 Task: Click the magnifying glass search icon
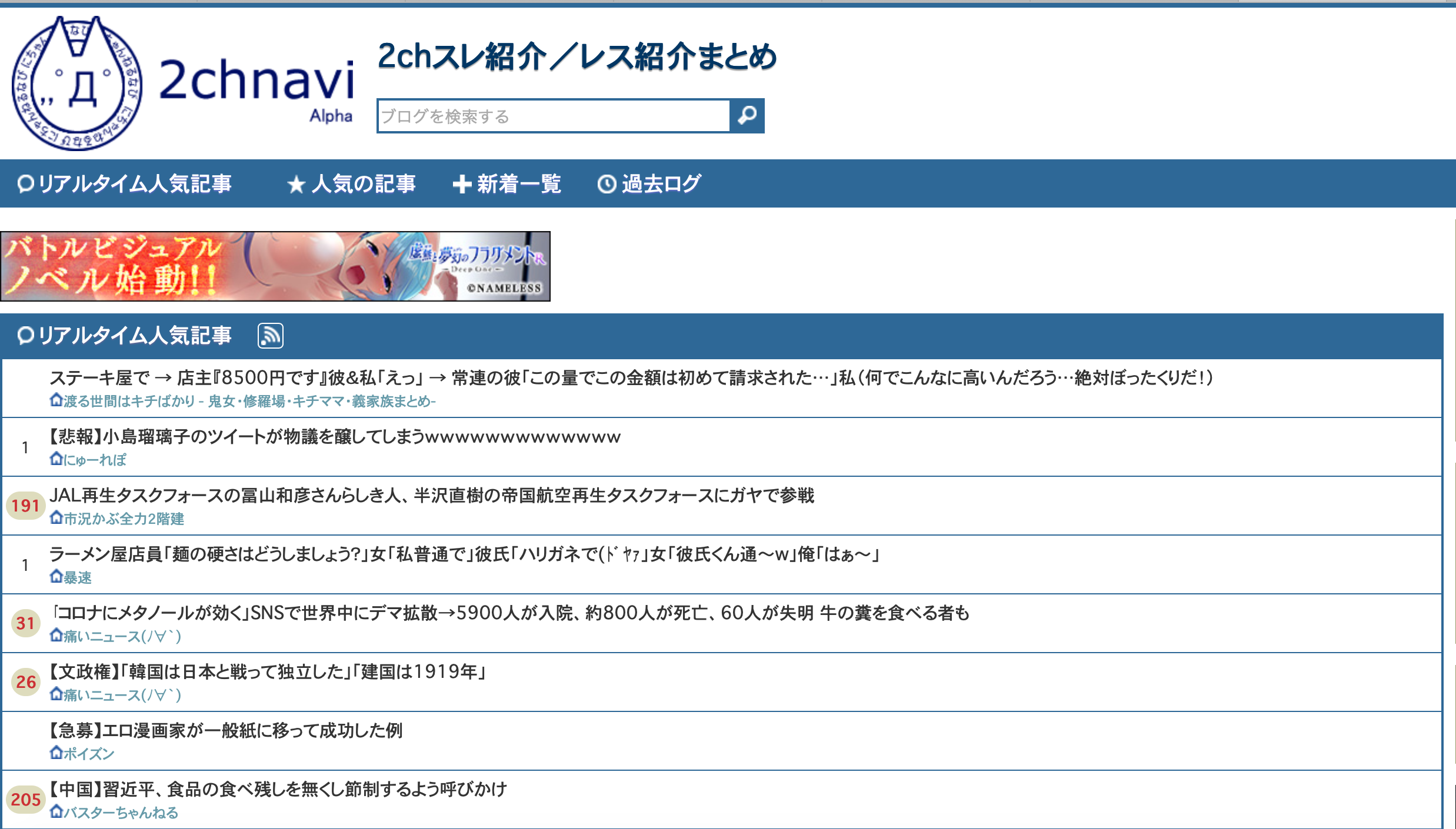(x=747, y=115)
